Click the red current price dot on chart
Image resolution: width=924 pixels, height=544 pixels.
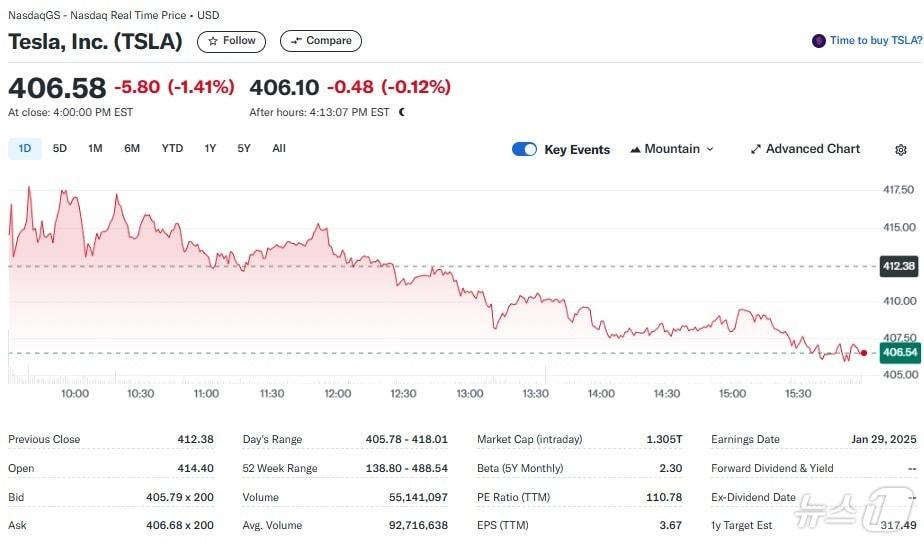point(864,353)
